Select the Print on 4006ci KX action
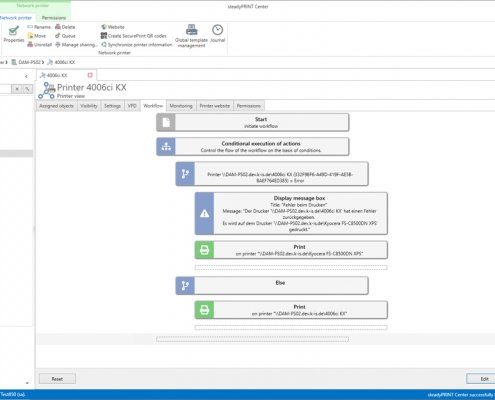 tap(291, 310)
